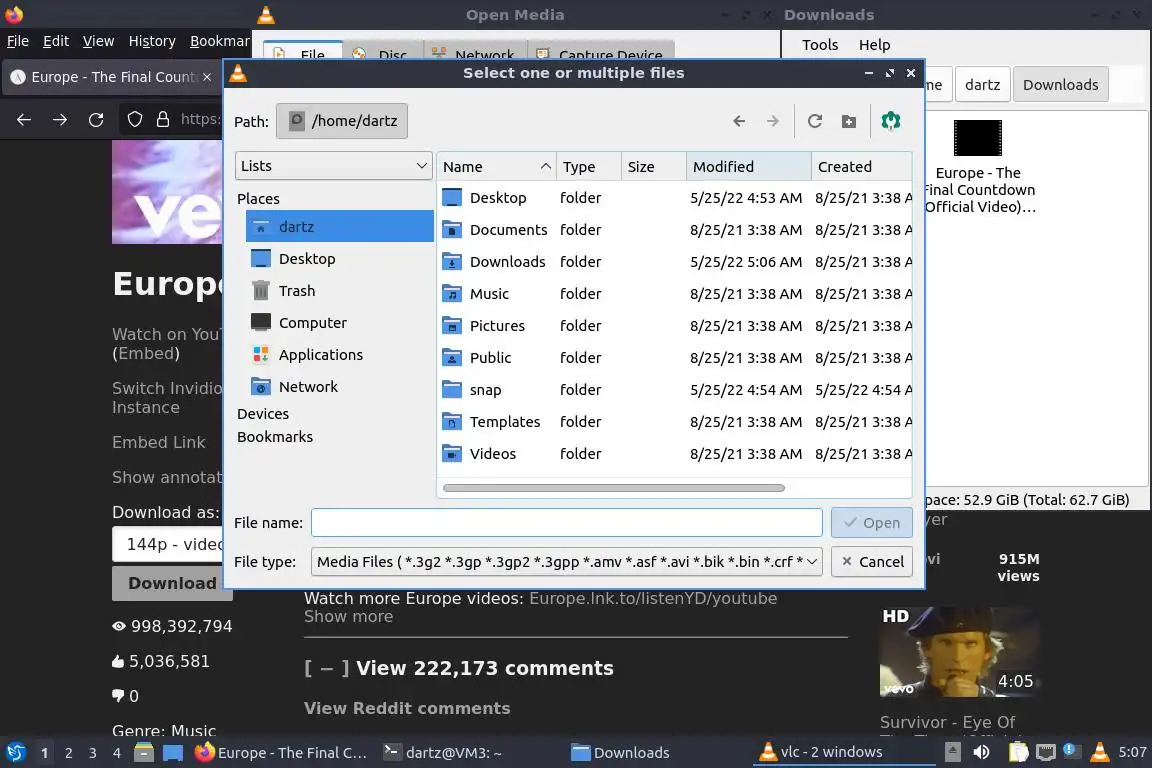
Task: Create a new folder in dialog
Action: coord(849,121)
